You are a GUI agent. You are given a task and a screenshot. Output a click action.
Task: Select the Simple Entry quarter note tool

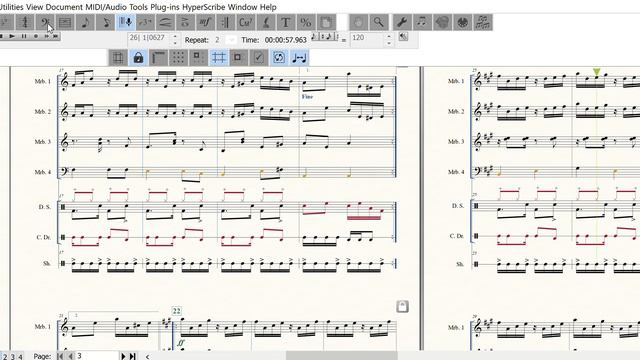tap(85, 22)
